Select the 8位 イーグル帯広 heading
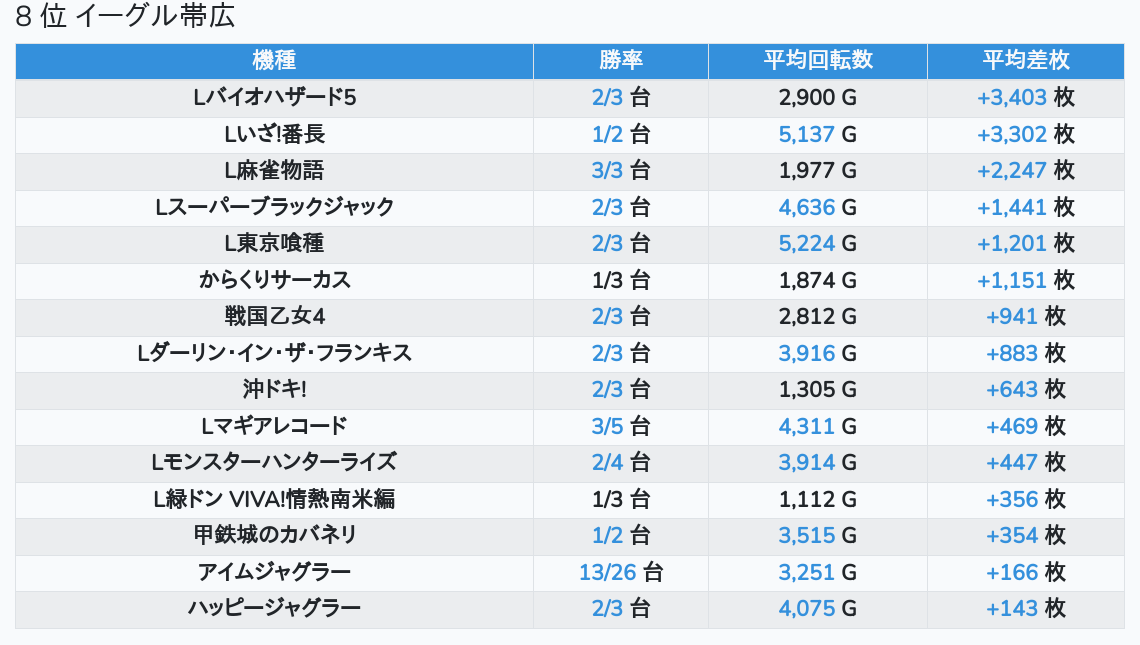The width and height of the screenshot is (1140, 645). (125, 16)
